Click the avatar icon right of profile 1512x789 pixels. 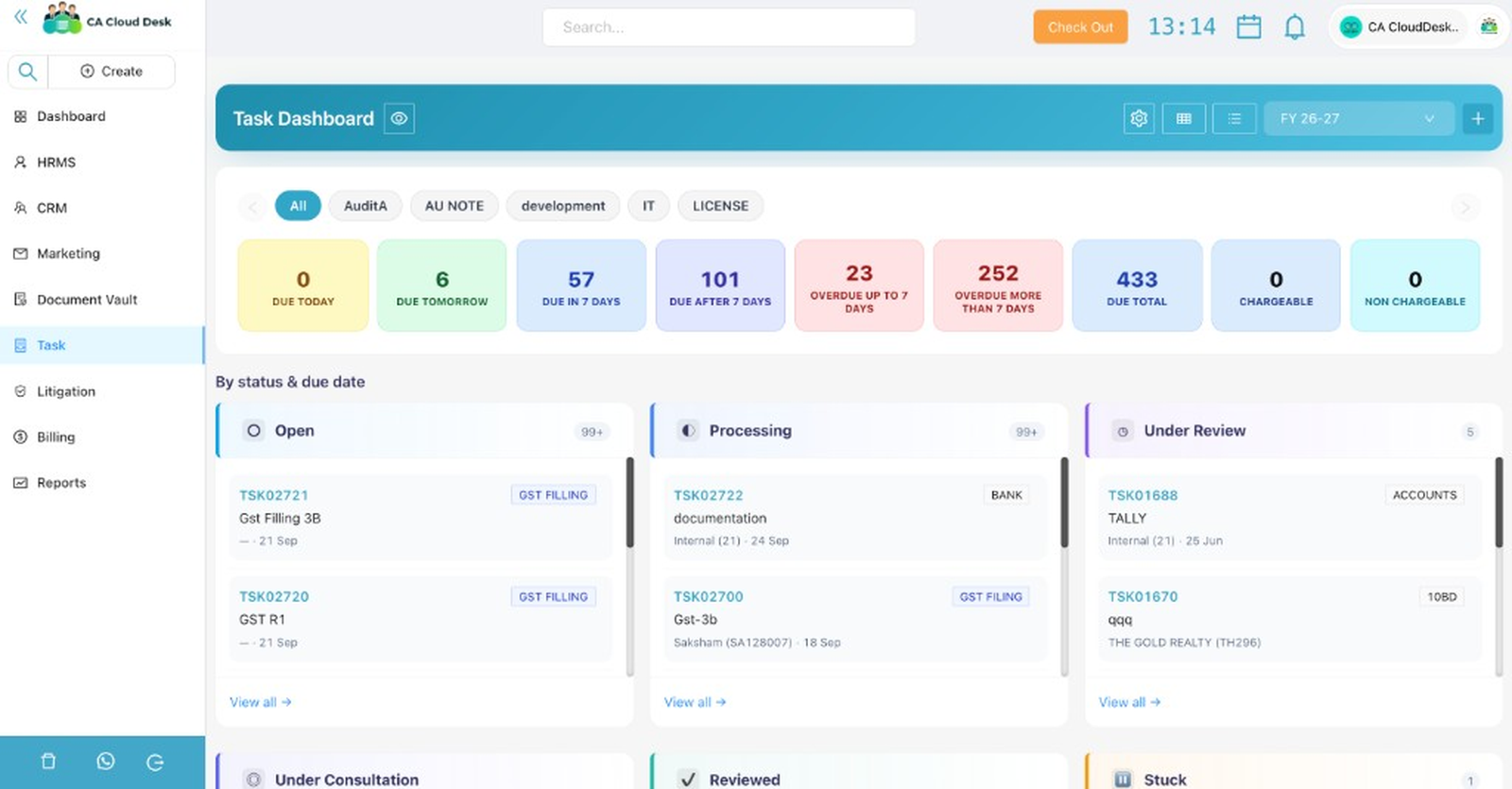[x=1488, y=26]
